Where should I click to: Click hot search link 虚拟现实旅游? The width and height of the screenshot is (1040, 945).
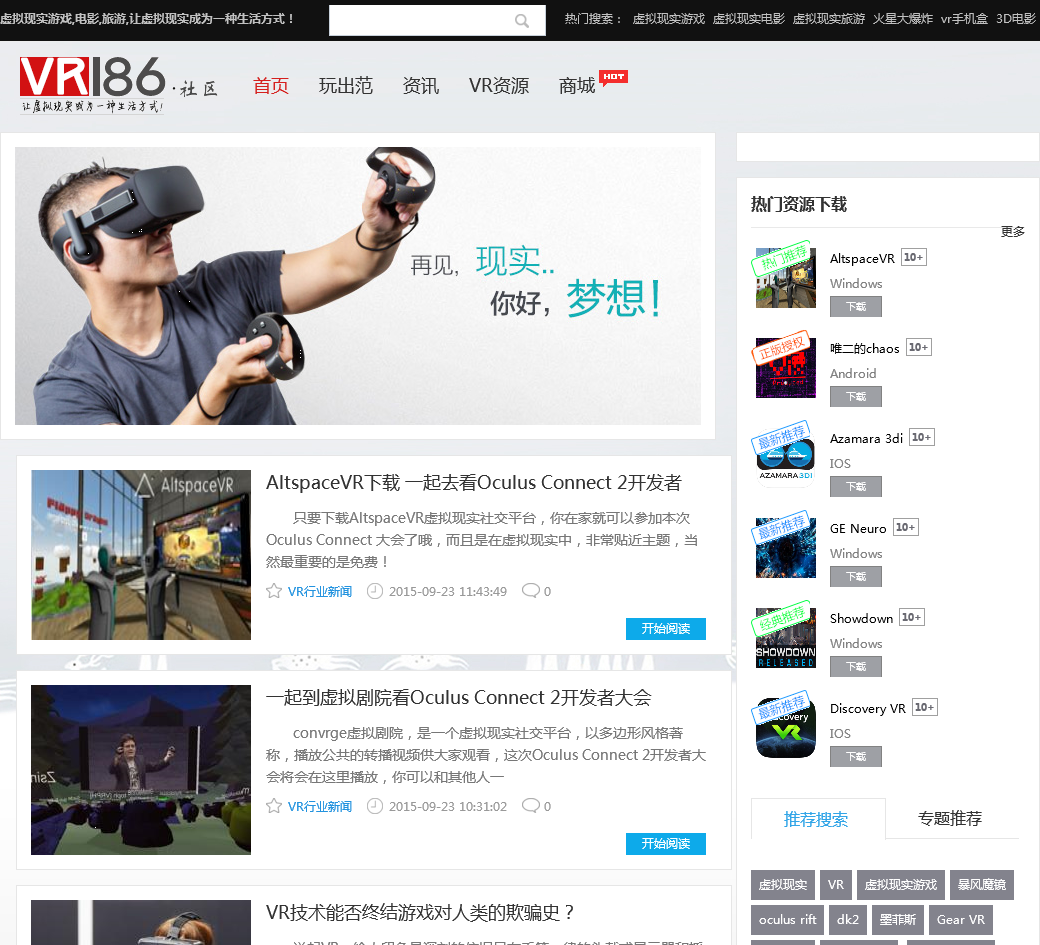point(829,19)
